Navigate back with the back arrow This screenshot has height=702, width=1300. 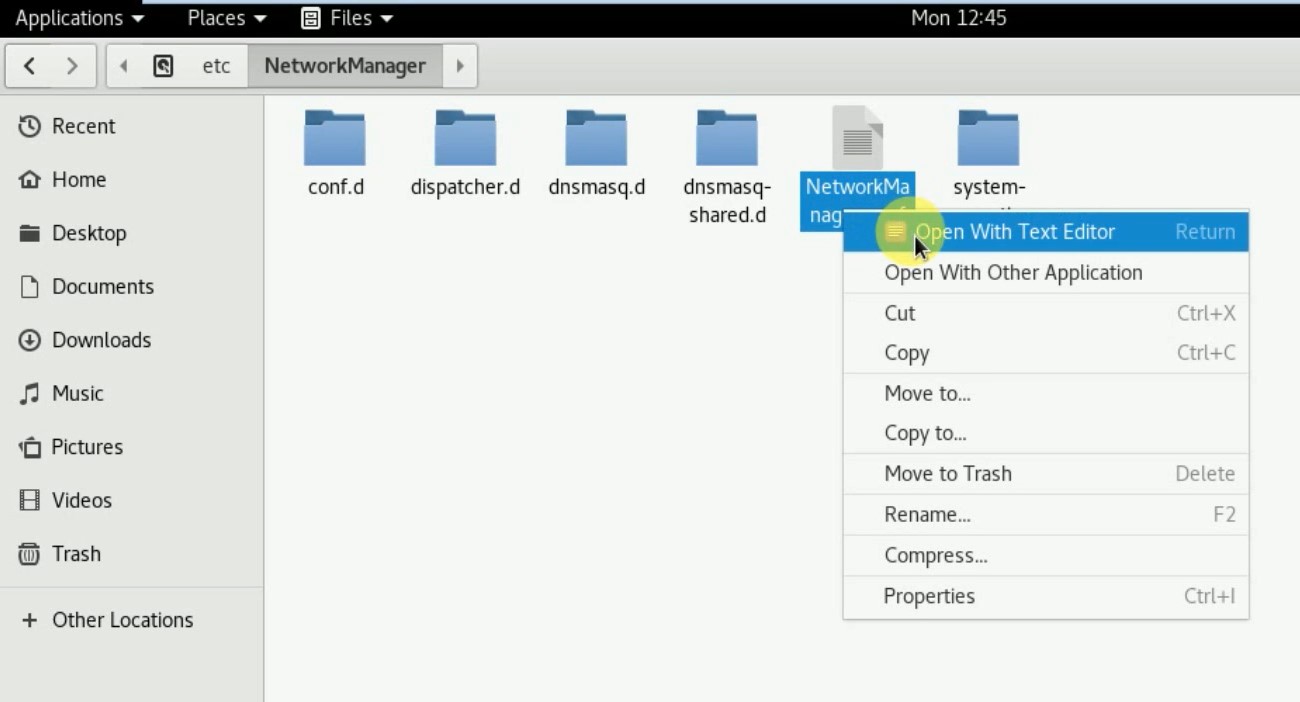[30, 64]
